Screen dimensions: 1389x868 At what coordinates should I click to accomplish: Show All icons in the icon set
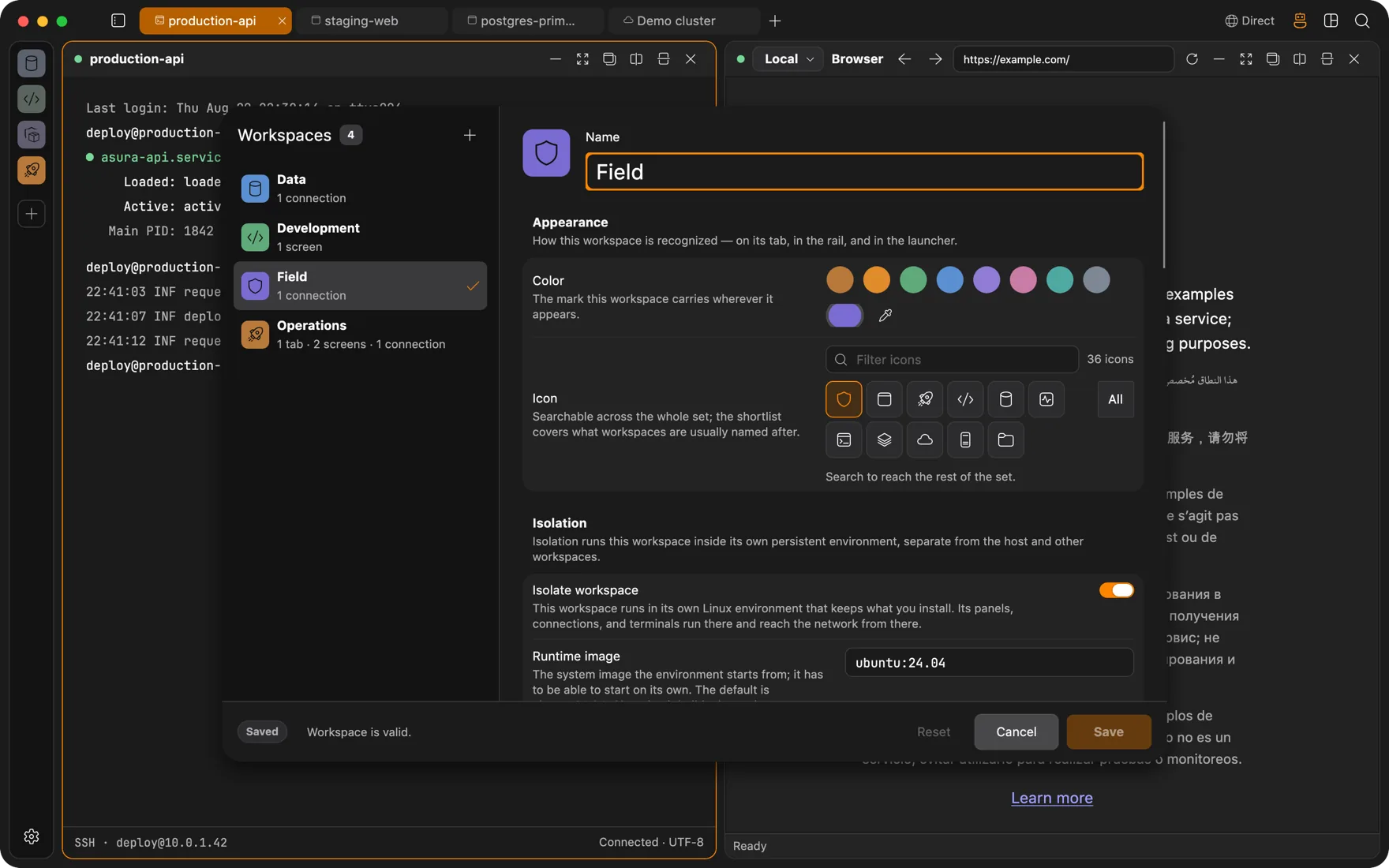[x=1115, y=399]
